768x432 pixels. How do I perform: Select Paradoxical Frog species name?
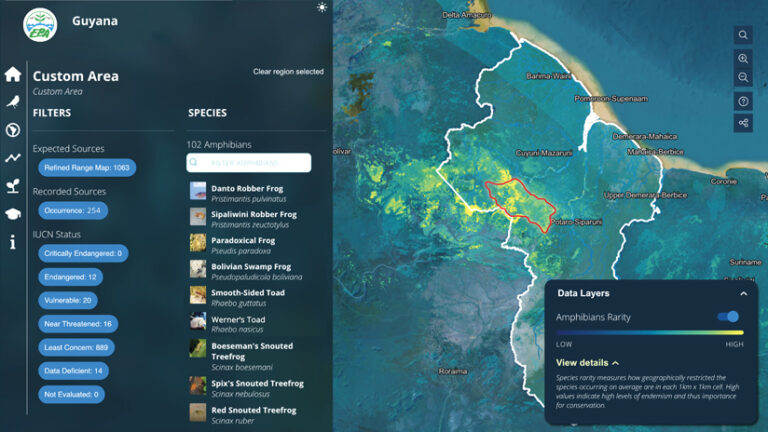(x=243, y=240)
